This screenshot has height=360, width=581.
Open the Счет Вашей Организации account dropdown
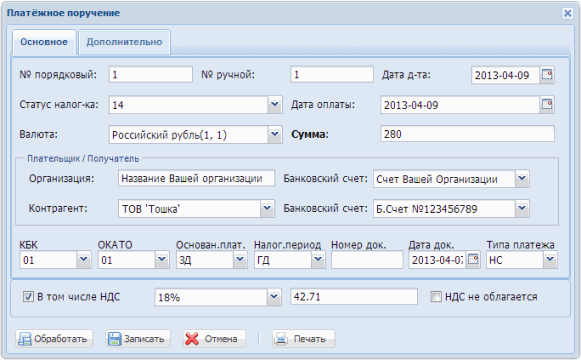click(522, 179)
